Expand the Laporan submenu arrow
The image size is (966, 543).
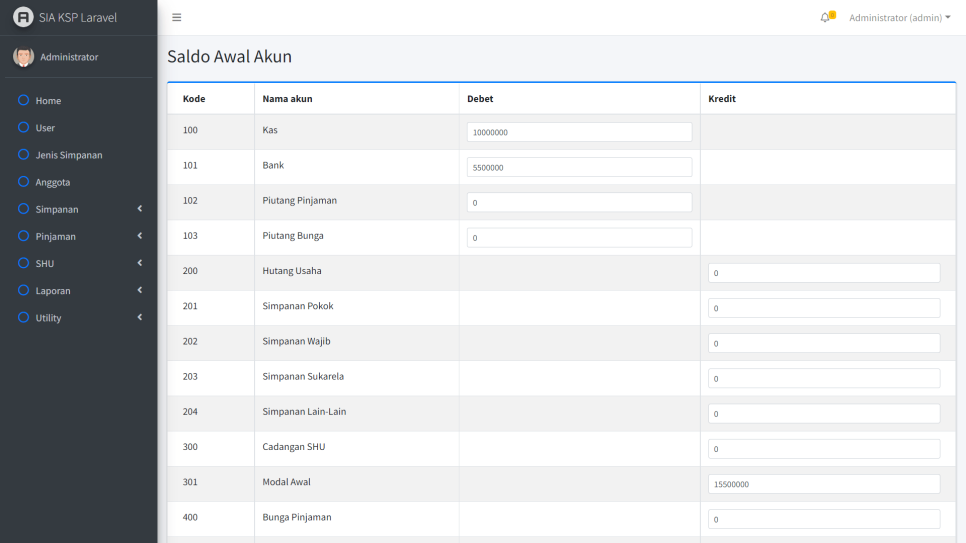[x=140, y=290]
